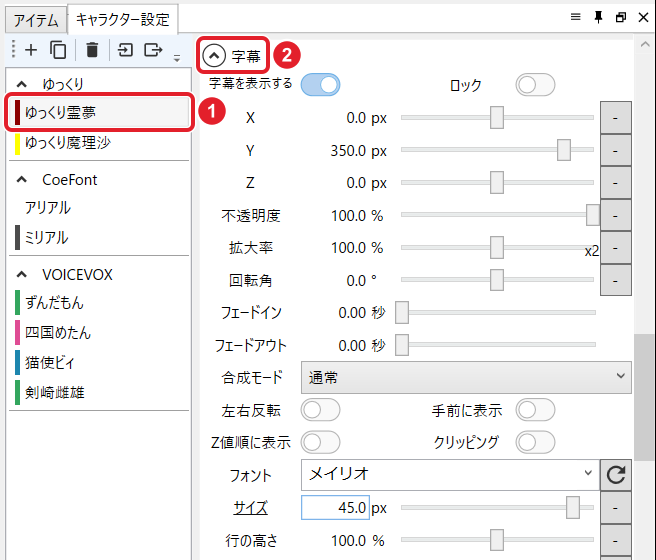Viewport: 656px width, 560px height.
Task: Click the 行の高さ slider handle
Action: click(x=497, y=540)
